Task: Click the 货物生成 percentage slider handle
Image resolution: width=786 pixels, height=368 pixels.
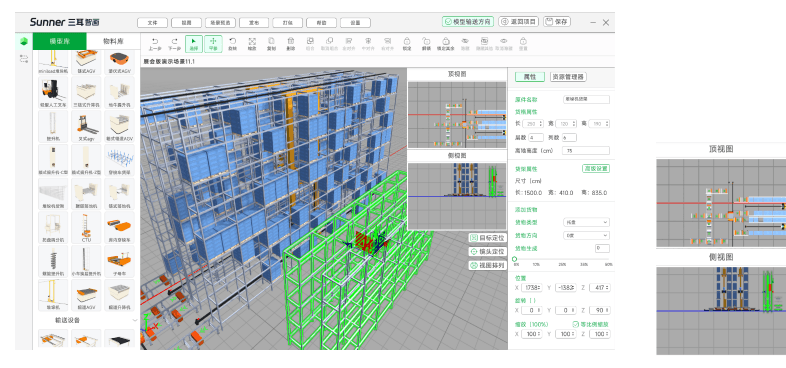Action: pos(515,259)
